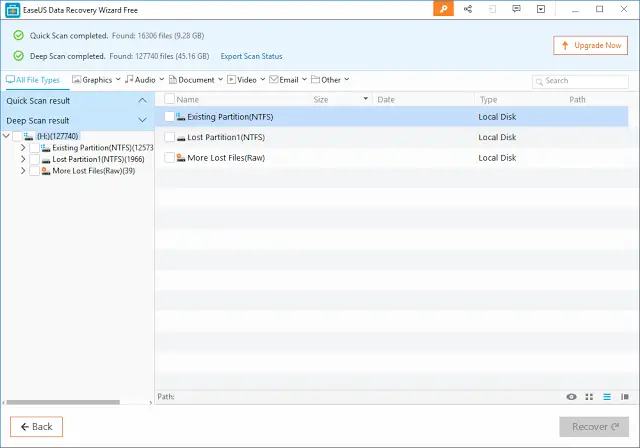The height and width of the screenshot is (448, 640).
Task: Switch to details pane view
Action: (x=624, y=397)
